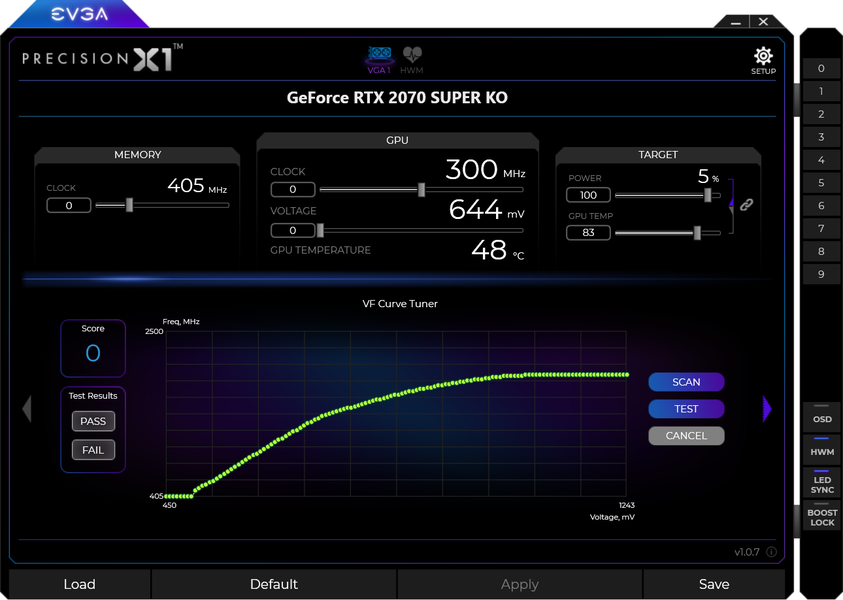The image size is (843, 600).
Task: Select profile slot 6
Action: click(821, 205)
